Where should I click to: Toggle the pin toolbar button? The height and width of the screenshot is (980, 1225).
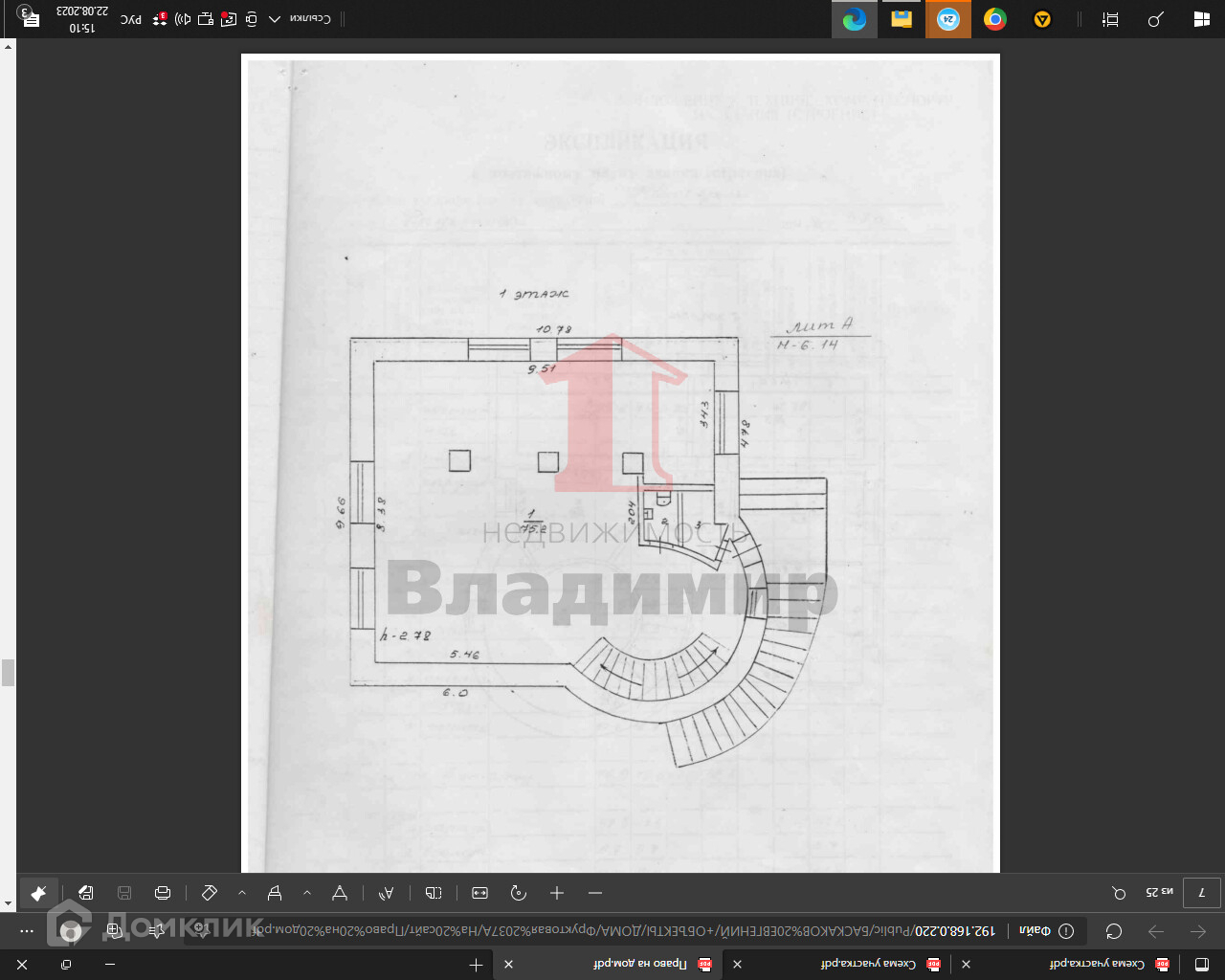coord(38,893)
